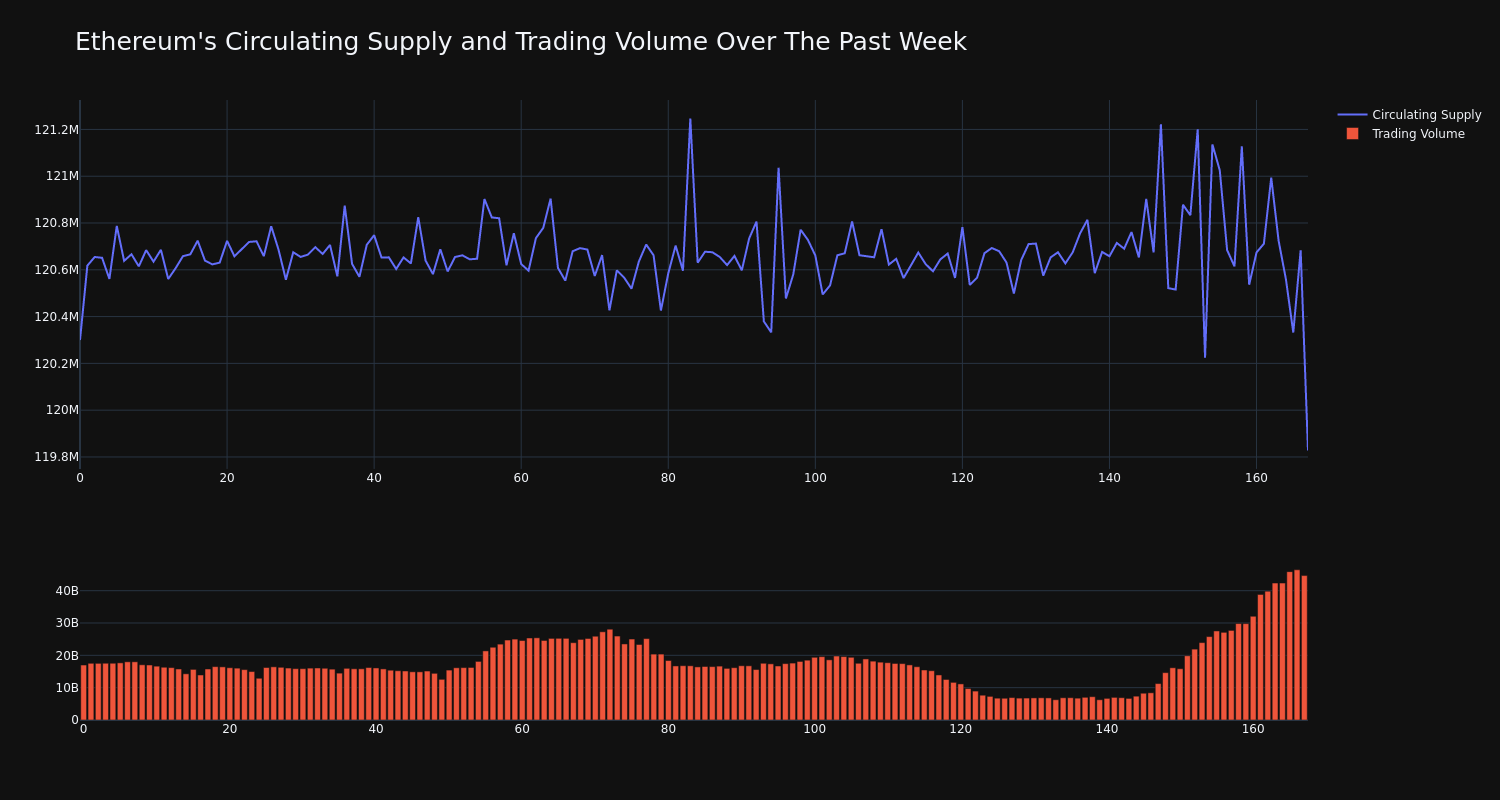Screen dimensions: 1500x800
Task: Click the red square legend swatch
Action: (1352, 134)
